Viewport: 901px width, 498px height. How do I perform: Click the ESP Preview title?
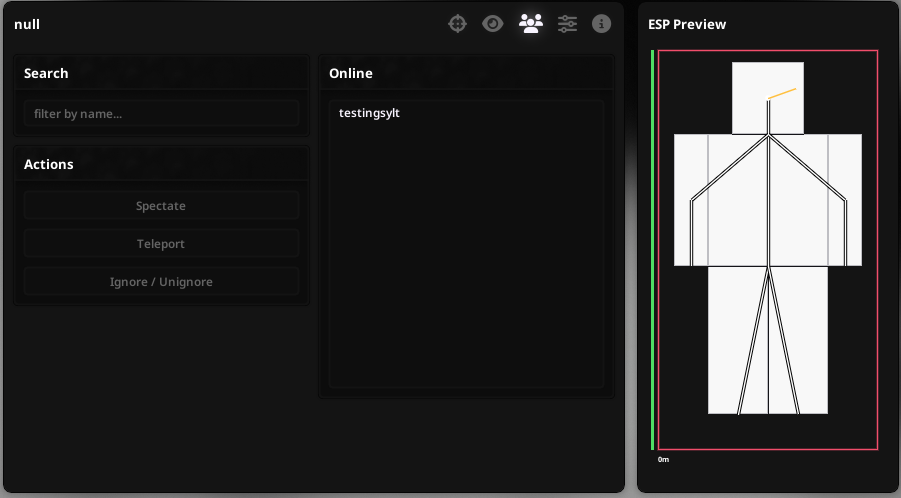[x=687, y=24]
